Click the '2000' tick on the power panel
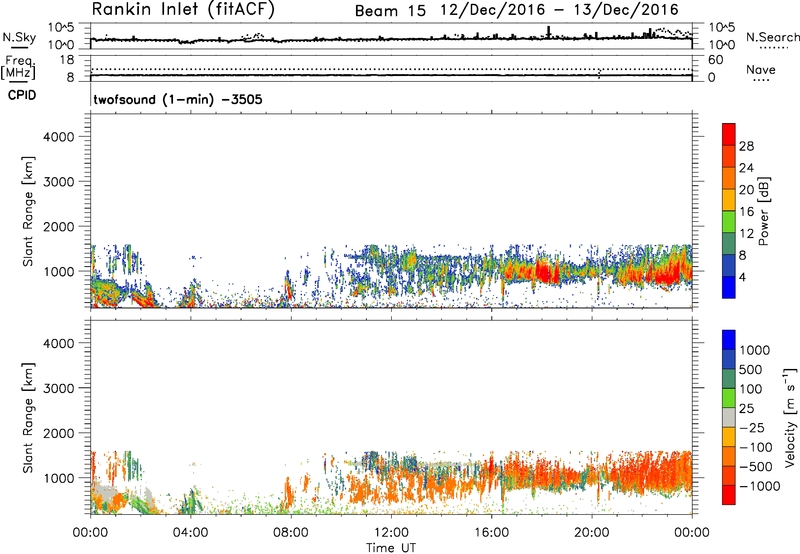 coord(59,226)
